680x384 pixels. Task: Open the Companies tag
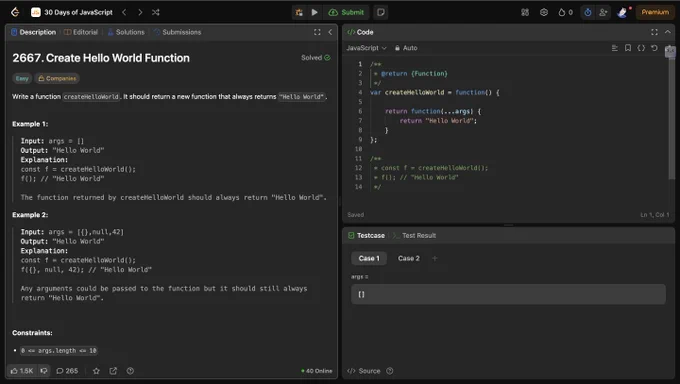coord(57,79)
